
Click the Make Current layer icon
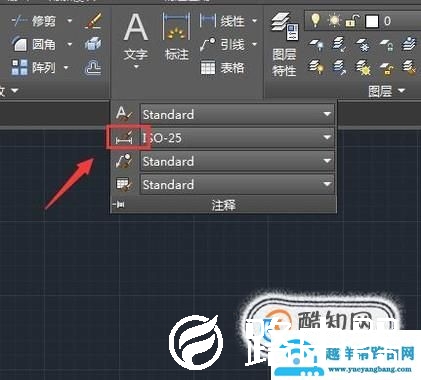[409, 44]
